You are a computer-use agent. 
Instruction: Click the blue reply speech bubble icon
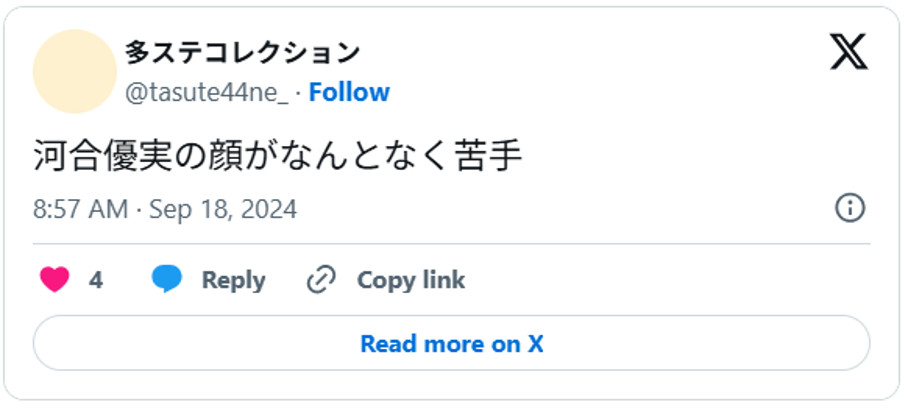(167, 280)
